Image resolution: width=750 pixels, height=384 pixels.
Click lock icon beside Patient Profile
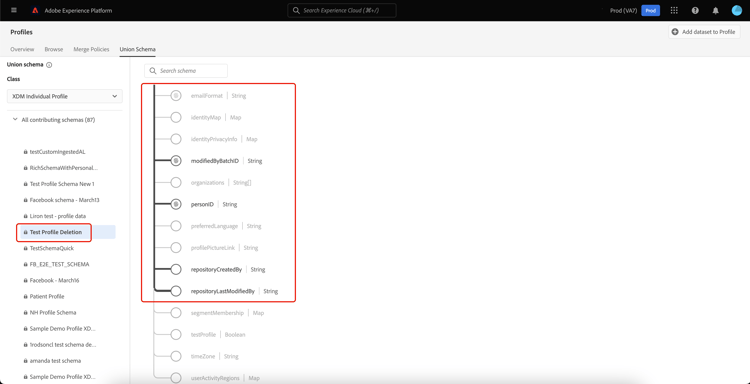coord(25,296)
